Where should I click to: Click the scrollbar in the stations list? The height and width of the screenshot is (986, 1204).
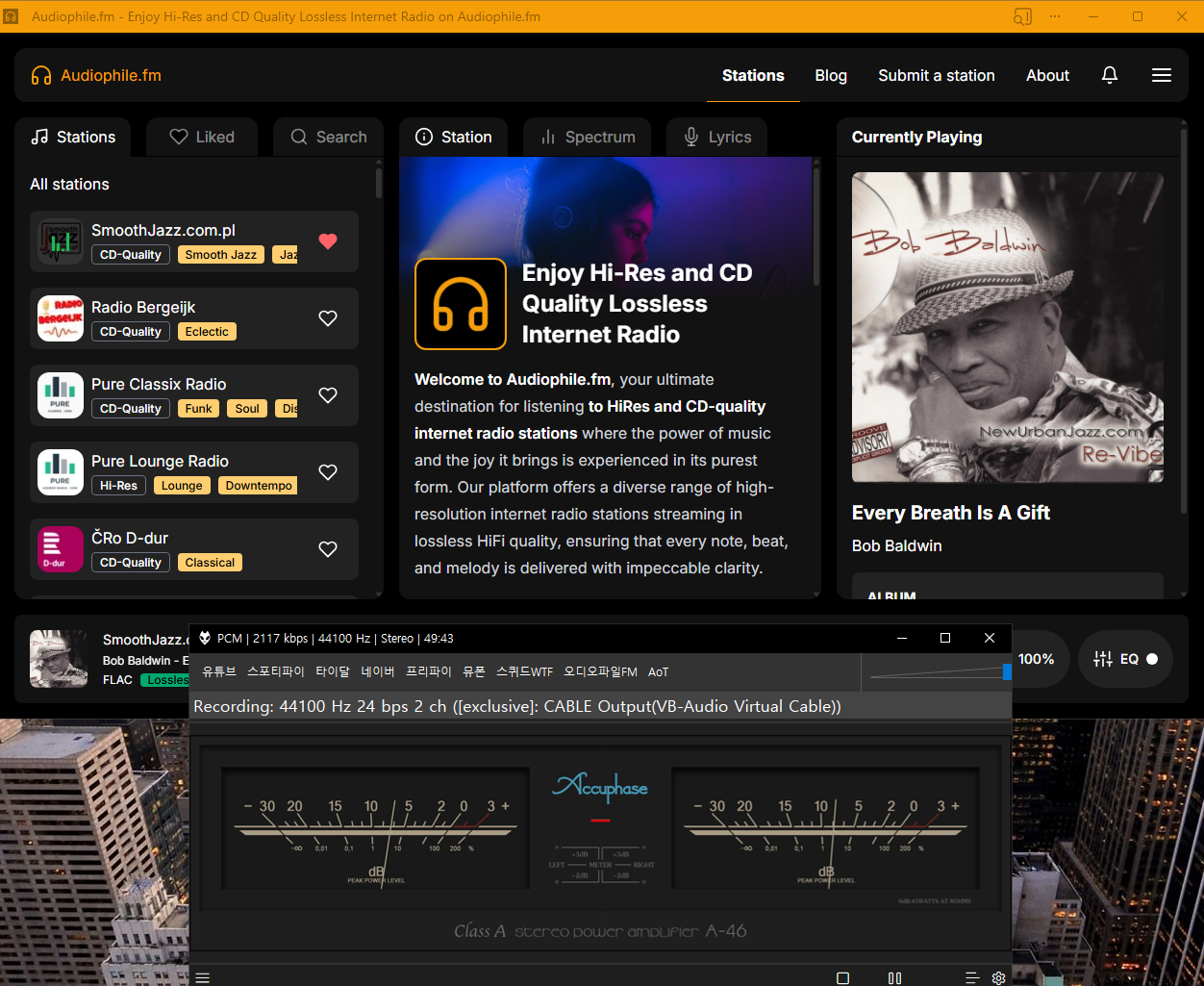(379, 183)
